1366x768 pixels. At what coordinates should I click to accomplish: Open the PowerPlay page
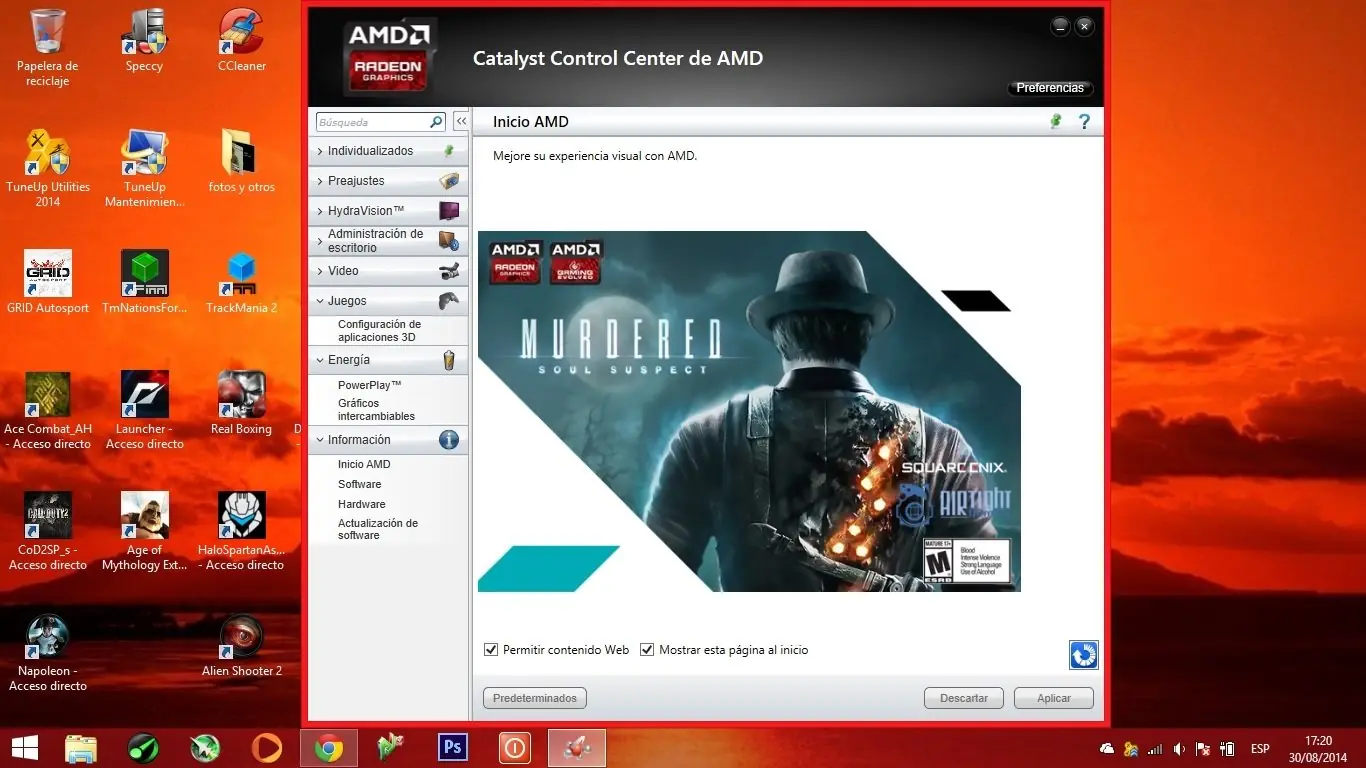(x=369, y=385)
